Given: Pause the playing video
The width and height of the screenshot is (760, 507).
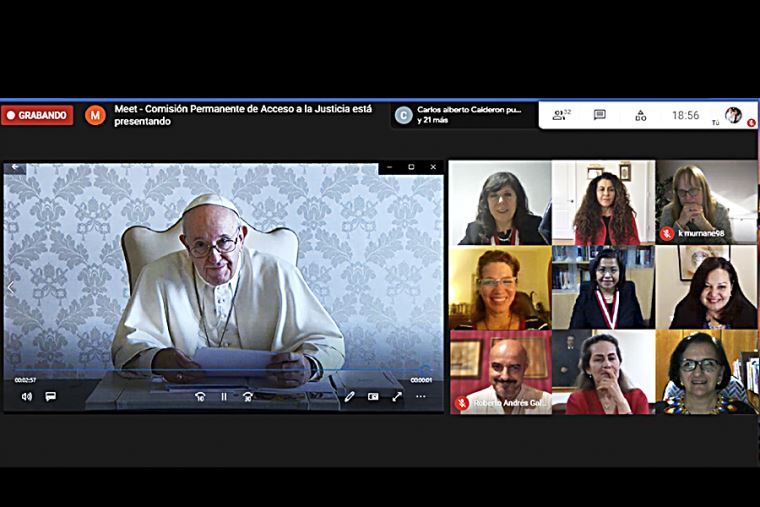Looking at the screenshot, I should coord(224,397).
